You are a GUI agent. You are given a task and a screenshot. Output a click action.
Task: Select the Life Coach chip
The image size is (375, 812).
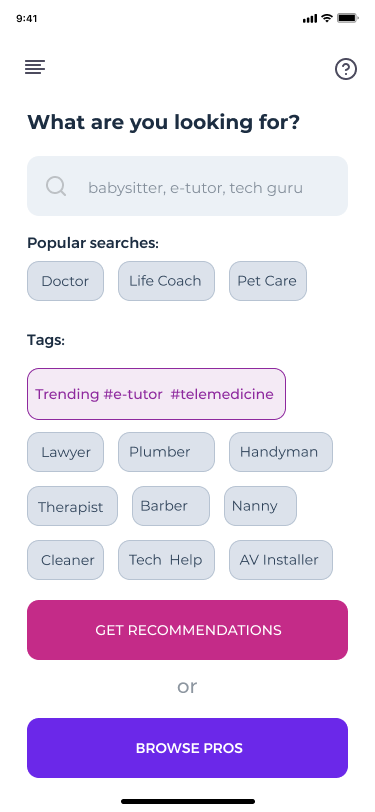click(166, 281)
